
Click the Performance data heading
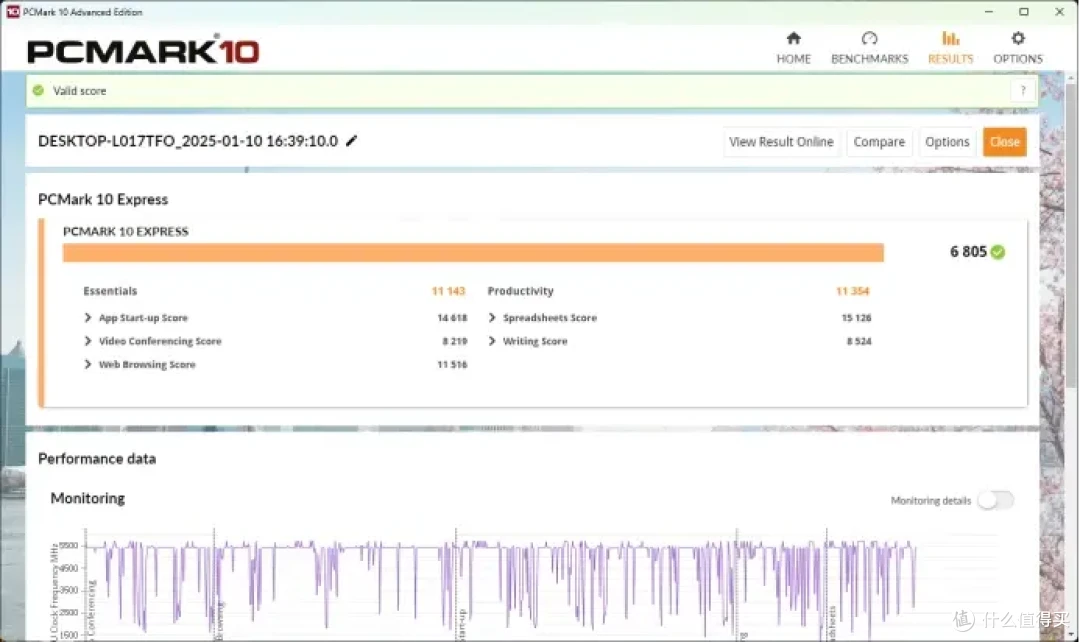(x=97, y=459)
